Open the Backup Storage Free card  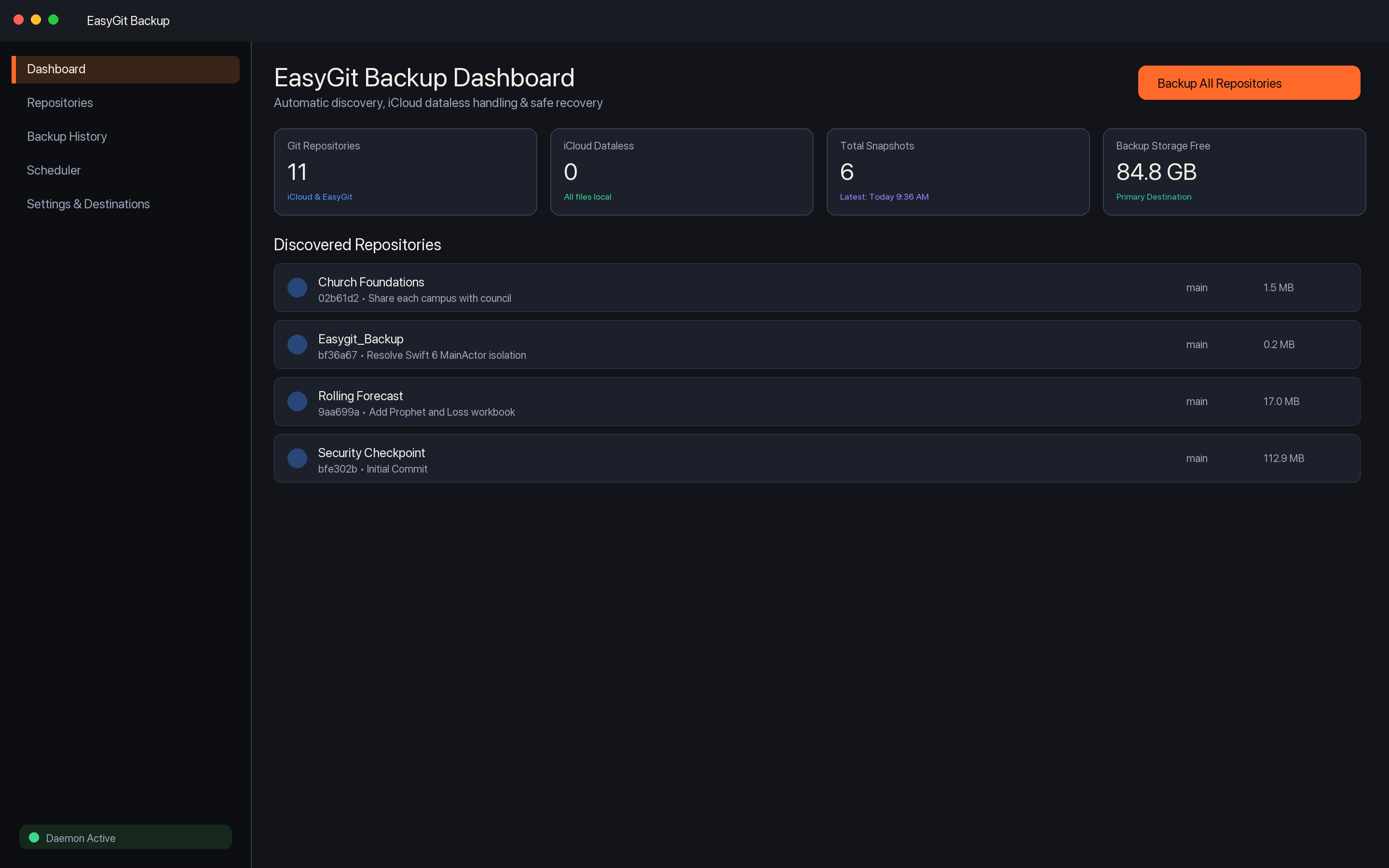[x=1234, y=172]
